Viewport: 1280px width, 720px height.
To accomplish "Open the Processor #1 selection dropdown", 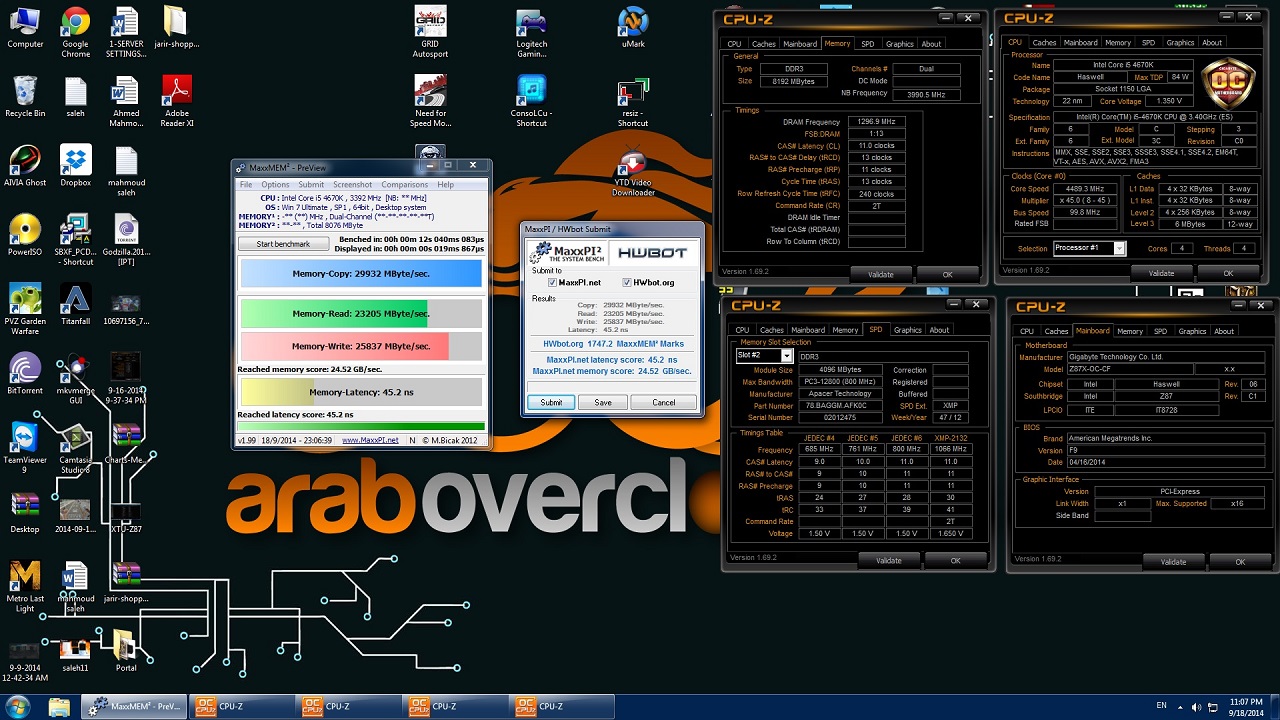I will [x=1119, y=248].
